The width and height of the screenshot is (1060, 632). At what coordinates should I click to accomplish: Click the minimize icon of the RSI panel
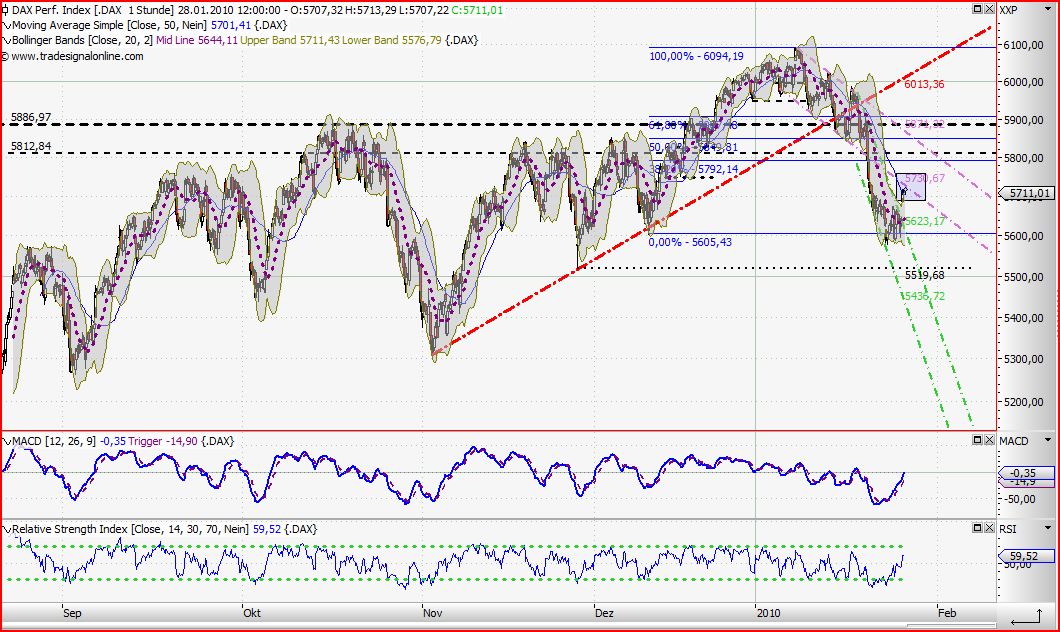click(x=977, y=529)
